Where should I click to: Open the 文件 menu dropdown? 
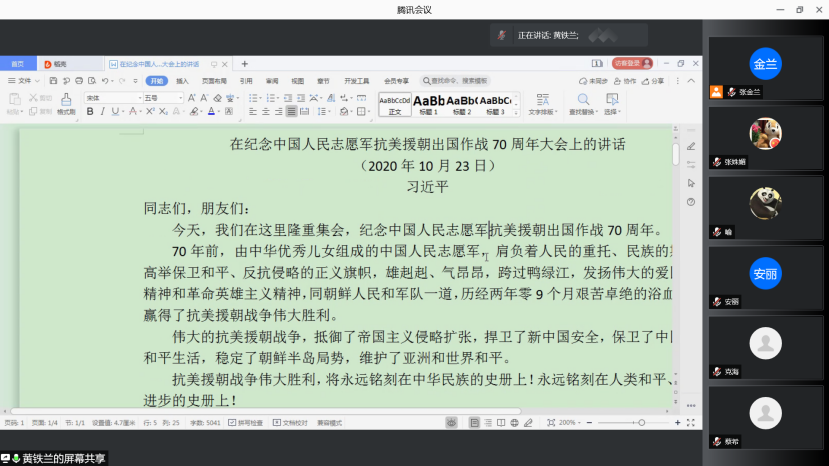click(x=24, y=81)
